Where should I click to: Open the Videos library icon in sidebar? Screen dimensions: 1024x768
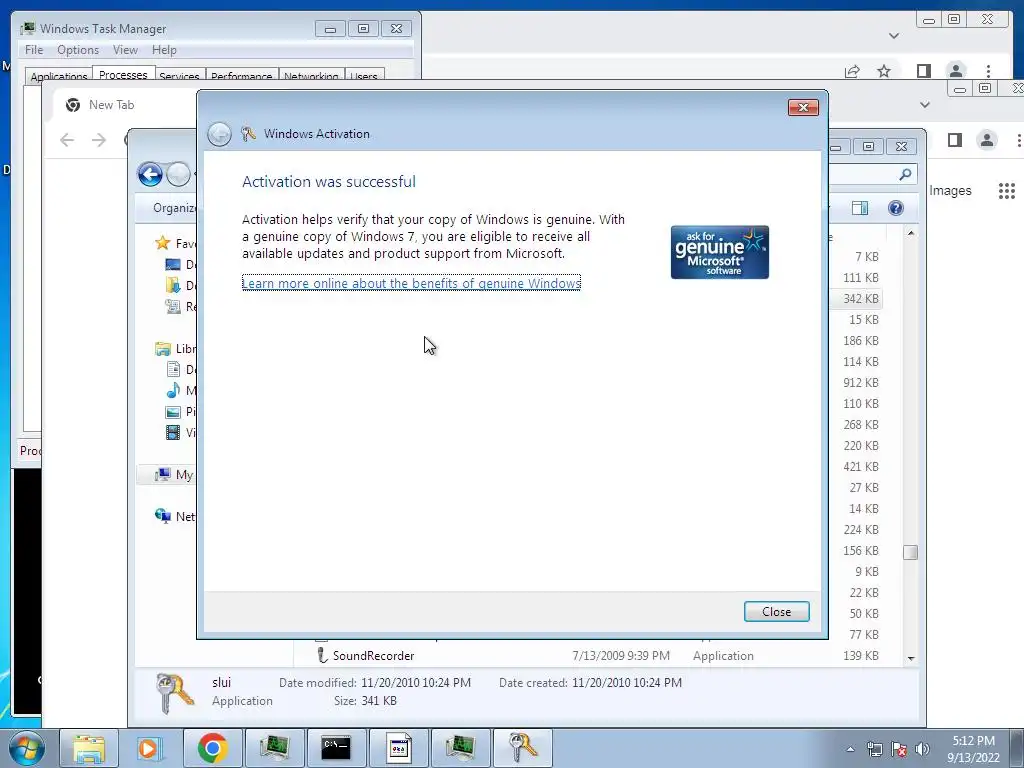(x=173, y=432)
